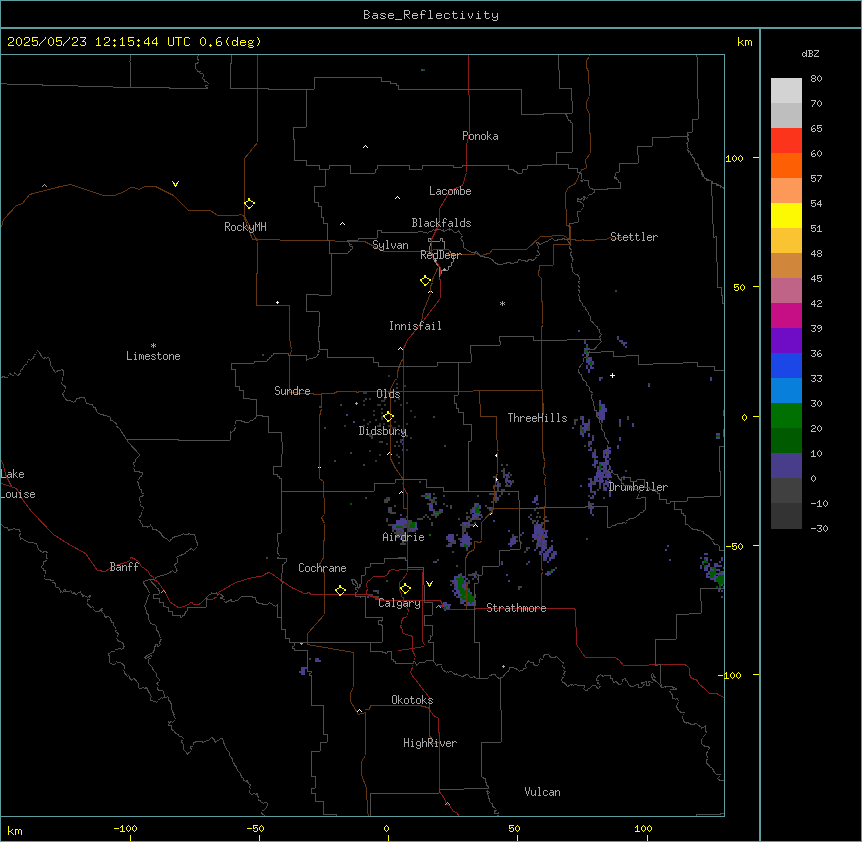Screen dimensions: 862x842
Task: Click the green radar echo northwest of Strathmore
Action: 465,590
